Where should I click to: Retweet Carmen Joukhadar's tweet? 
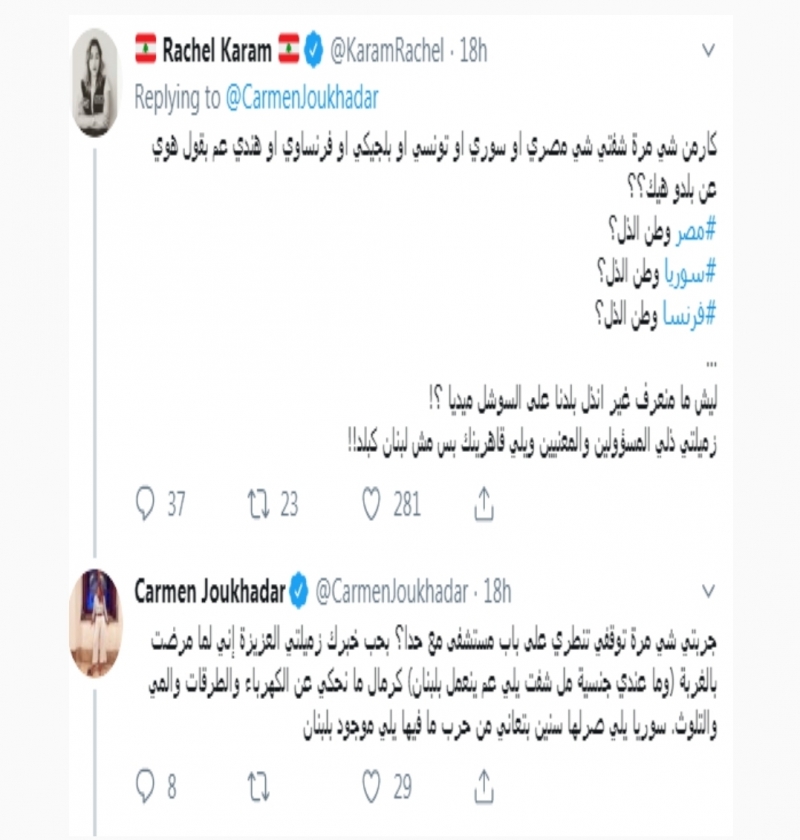click(x=259, y=787)
